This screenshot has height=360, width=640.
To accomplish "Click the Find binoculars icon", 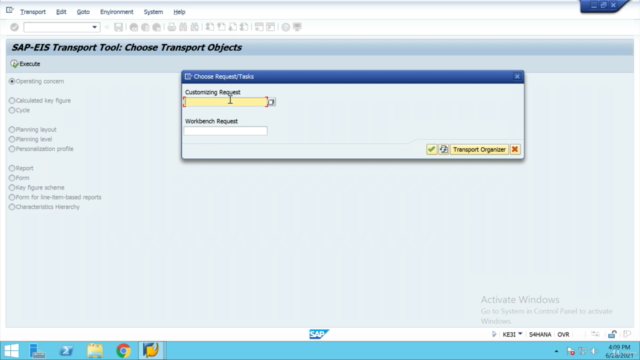I will point(183,27).
